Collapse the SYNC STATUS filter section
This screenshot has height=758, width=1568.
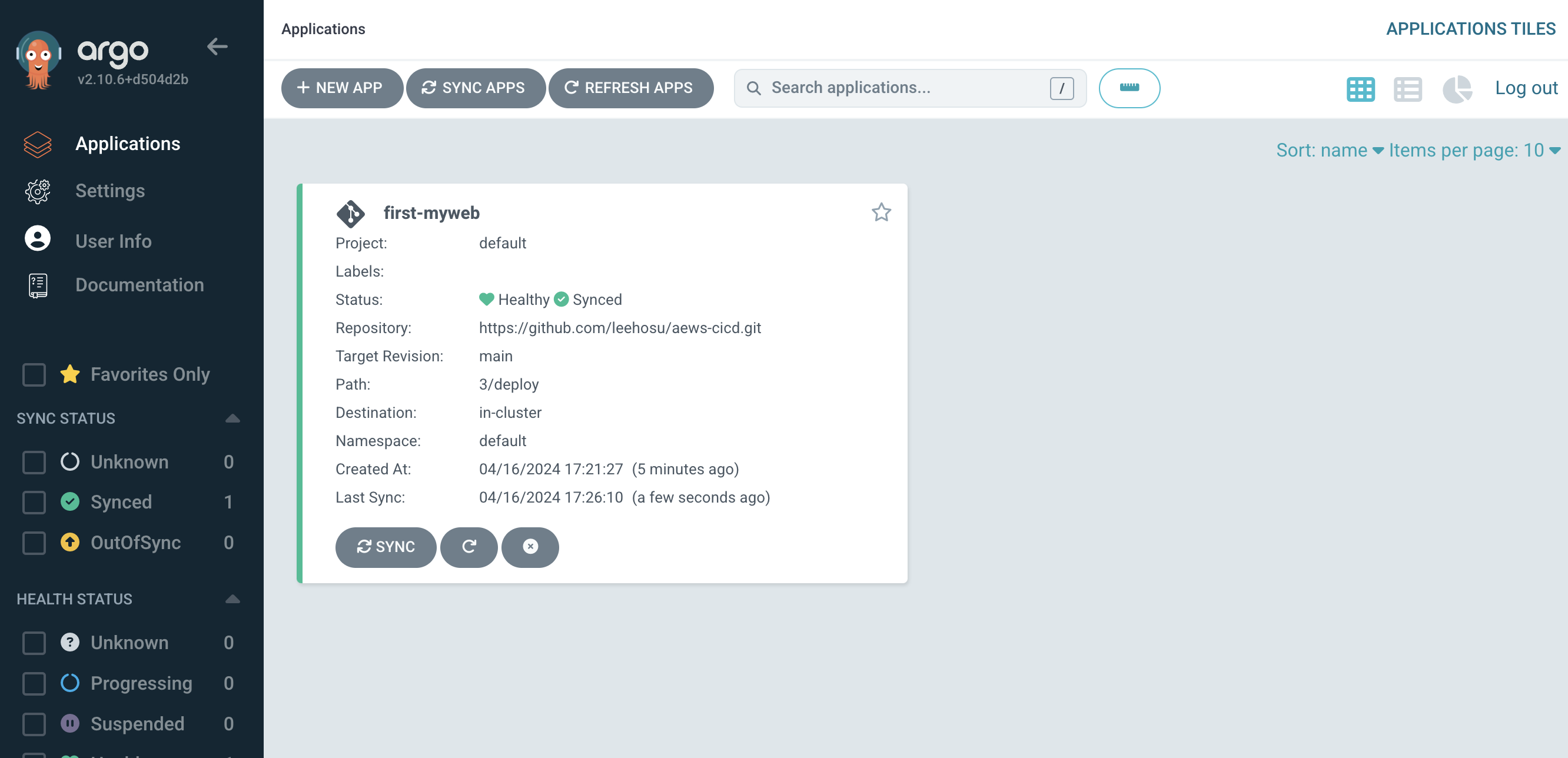tap(232, 418)
